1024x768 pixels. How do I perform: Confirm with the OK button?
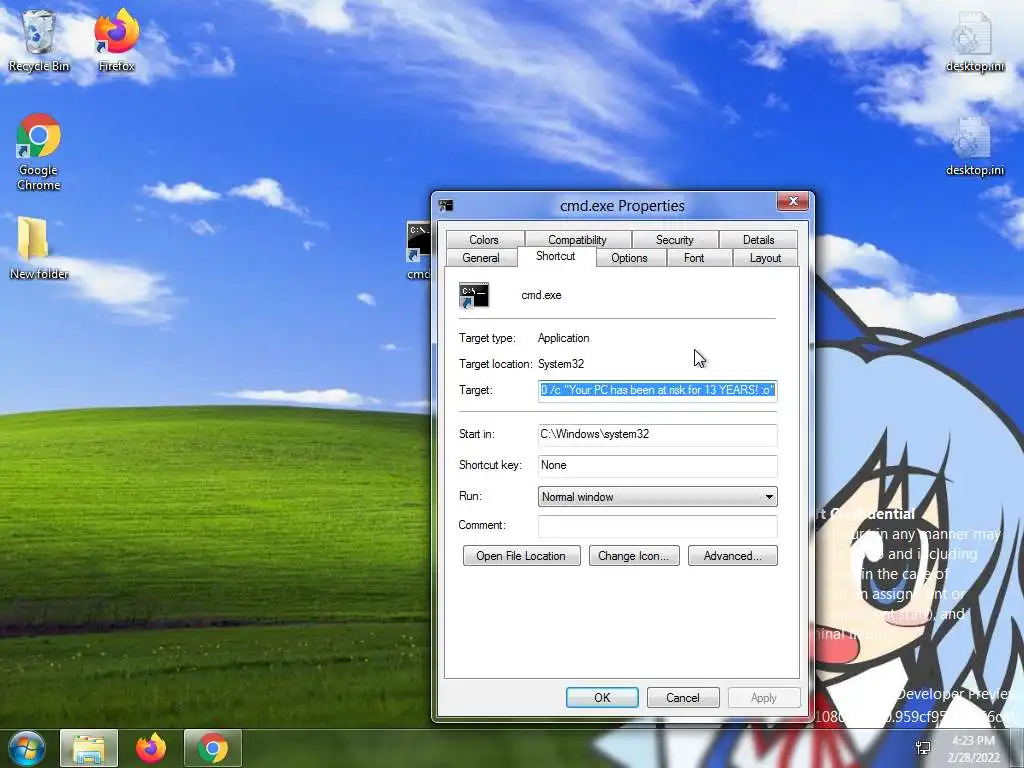coord(602,697)
